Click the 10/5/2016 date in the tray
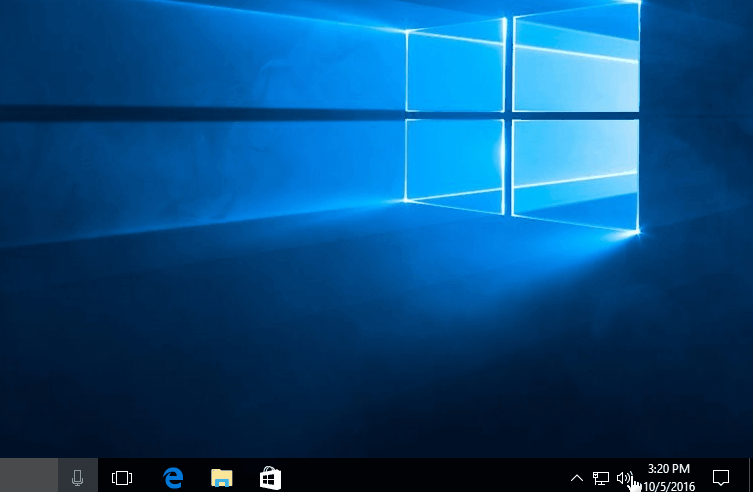This screenshot has width=753, height=492. point(668,485)
